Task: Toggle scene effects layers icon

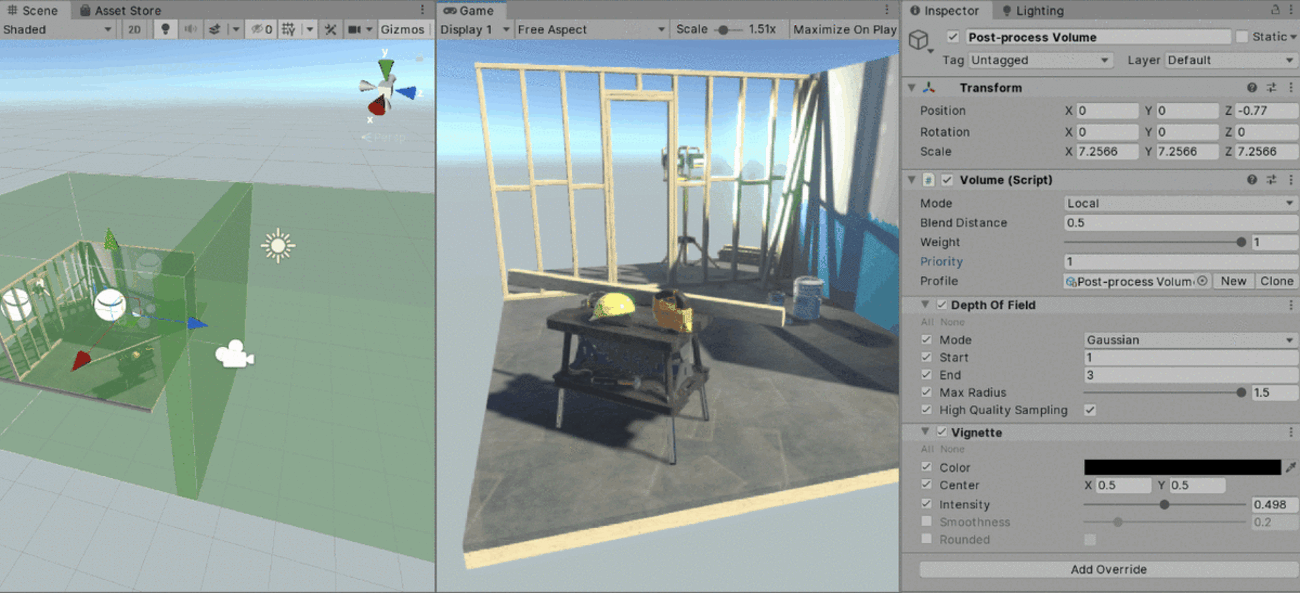Action: (x=214, y=29)
